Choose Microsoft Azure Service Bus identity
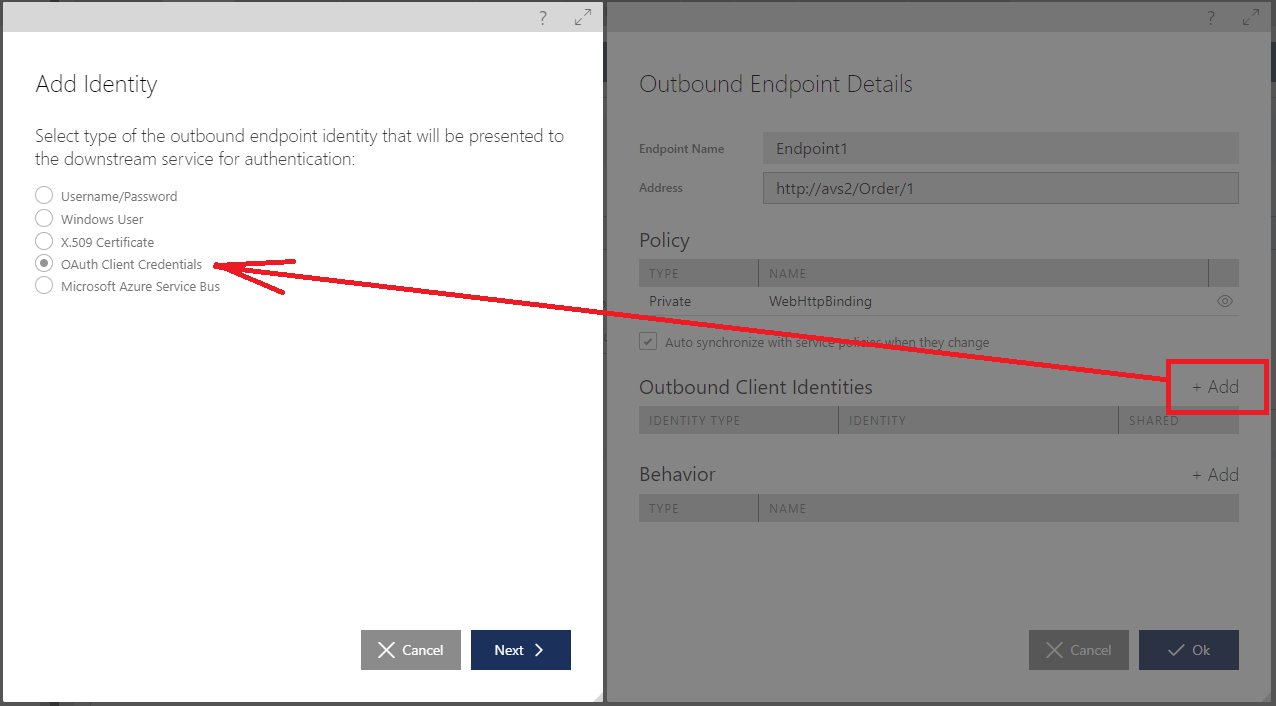Image resolution: width=1276 pixels, height=706 pixels. click(x=44, y=286)
